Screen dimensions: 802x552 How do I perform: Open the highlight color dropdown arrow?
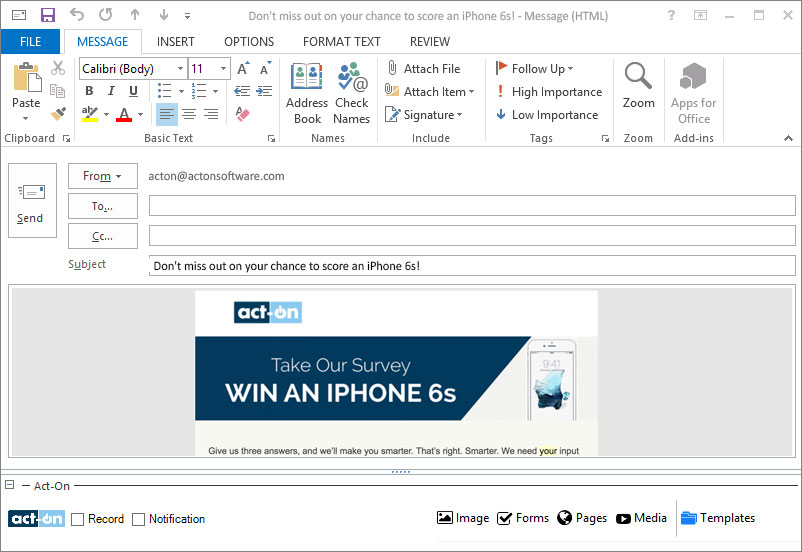tap(106, 114)
